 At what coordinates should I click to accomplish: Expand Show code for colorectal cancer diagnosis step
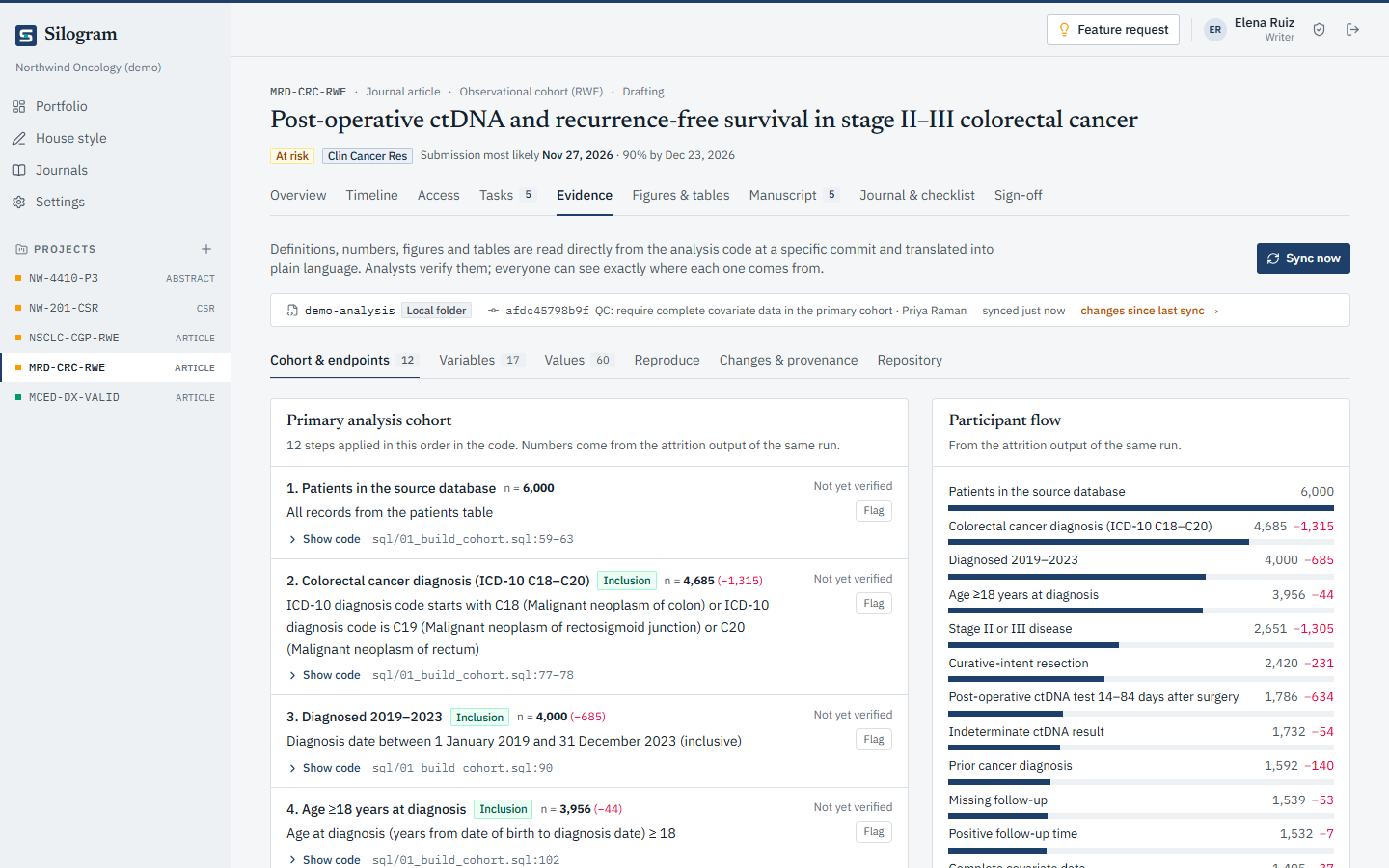coord(325,675)
